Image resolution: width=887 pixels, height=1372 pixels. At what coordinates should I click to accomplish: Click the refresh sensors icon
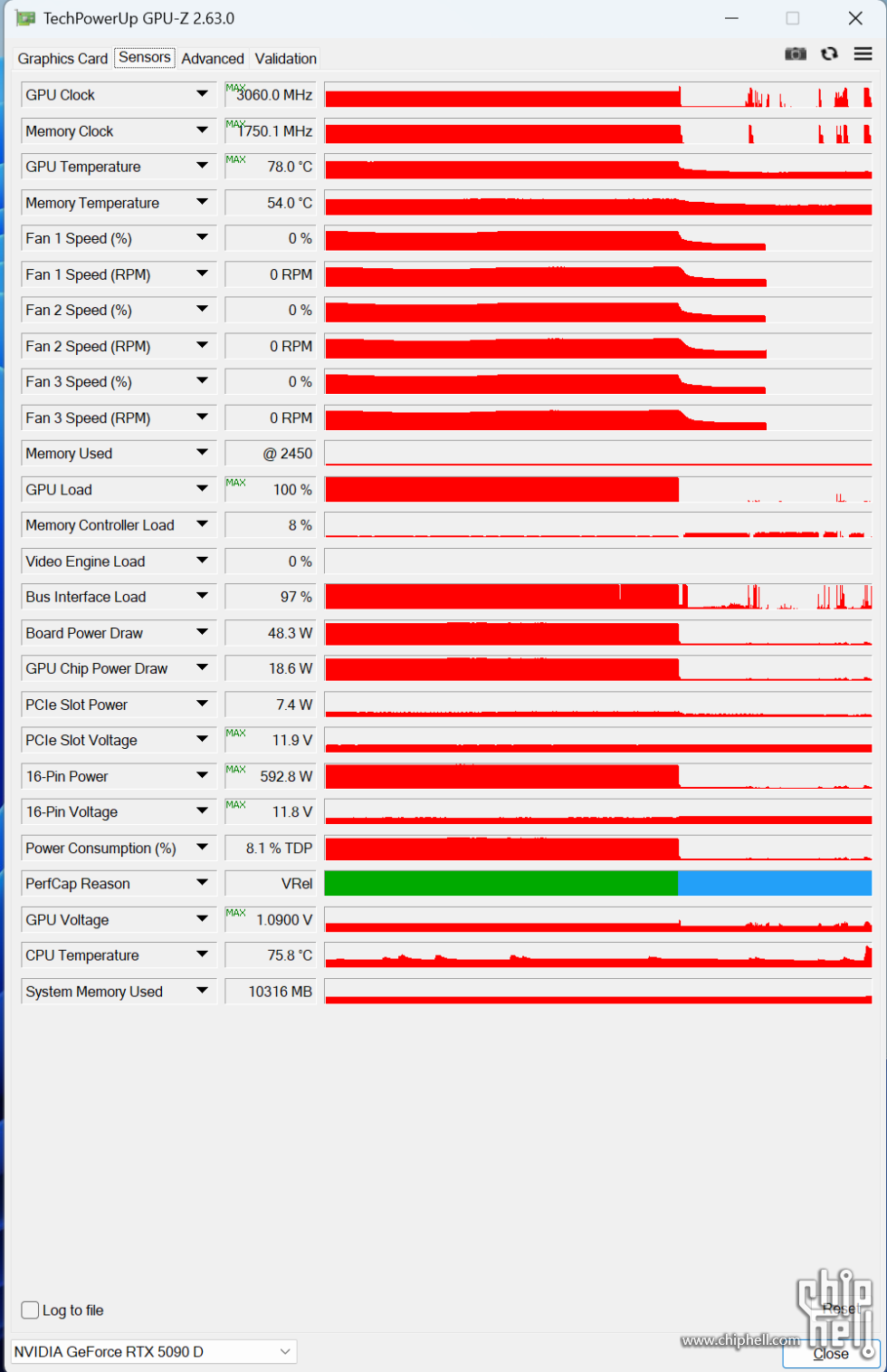(x=829, y=54)
